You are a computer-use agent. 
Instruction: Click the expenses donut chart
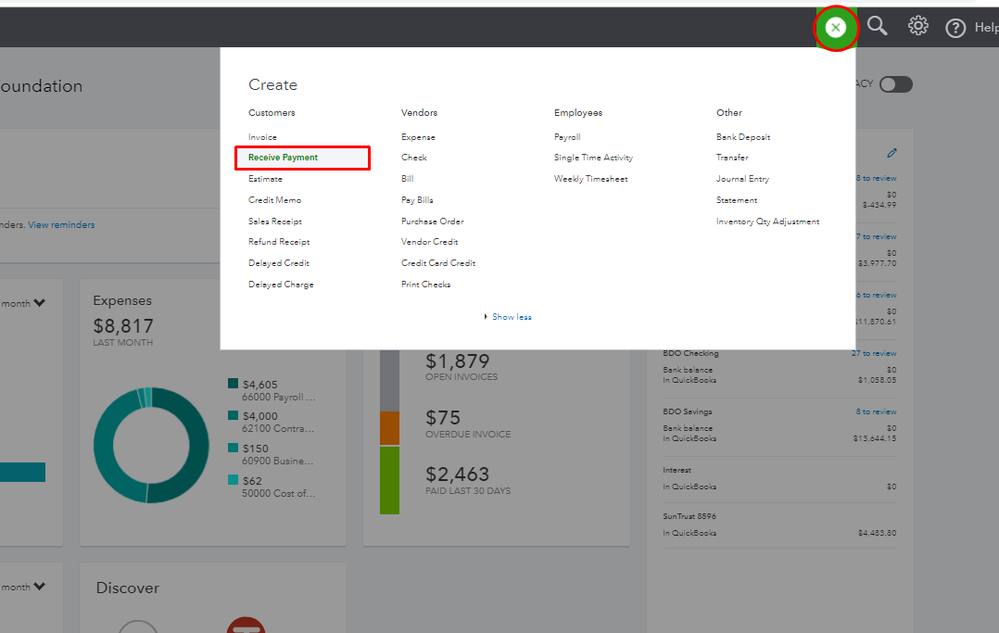click(151, 445)
